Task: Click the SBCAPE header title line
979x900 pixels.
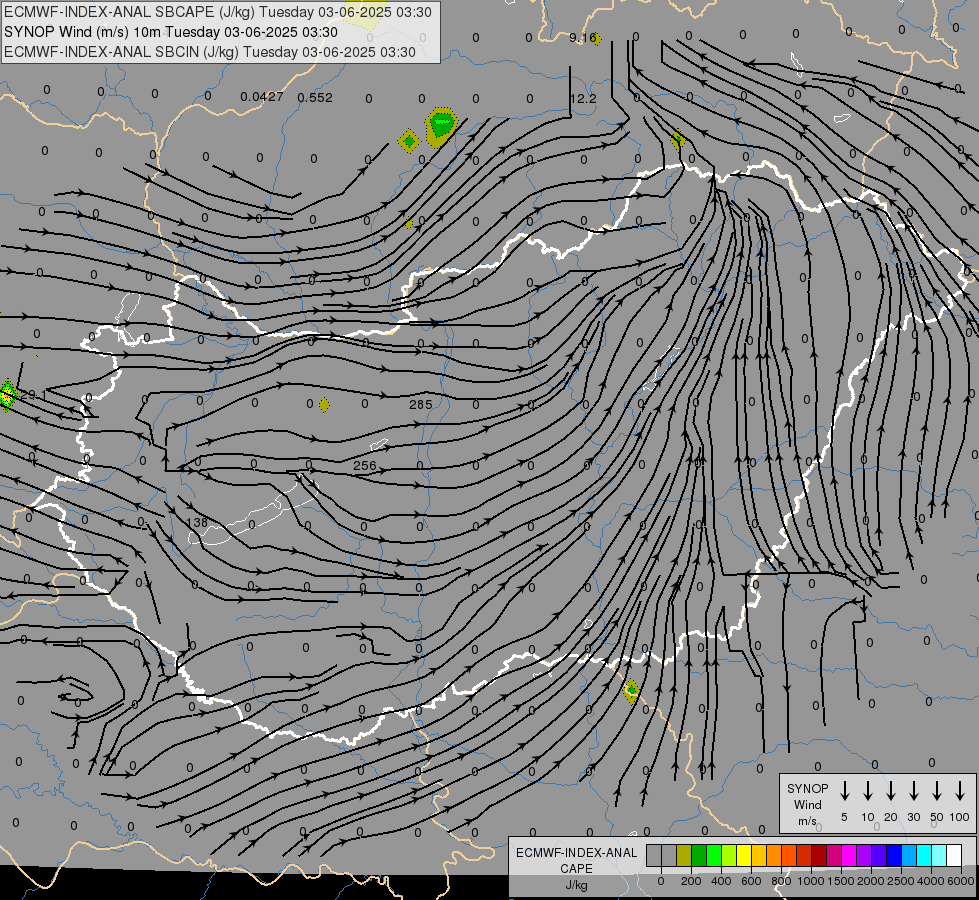Action: pyautogui.click(x=218, y=12)
